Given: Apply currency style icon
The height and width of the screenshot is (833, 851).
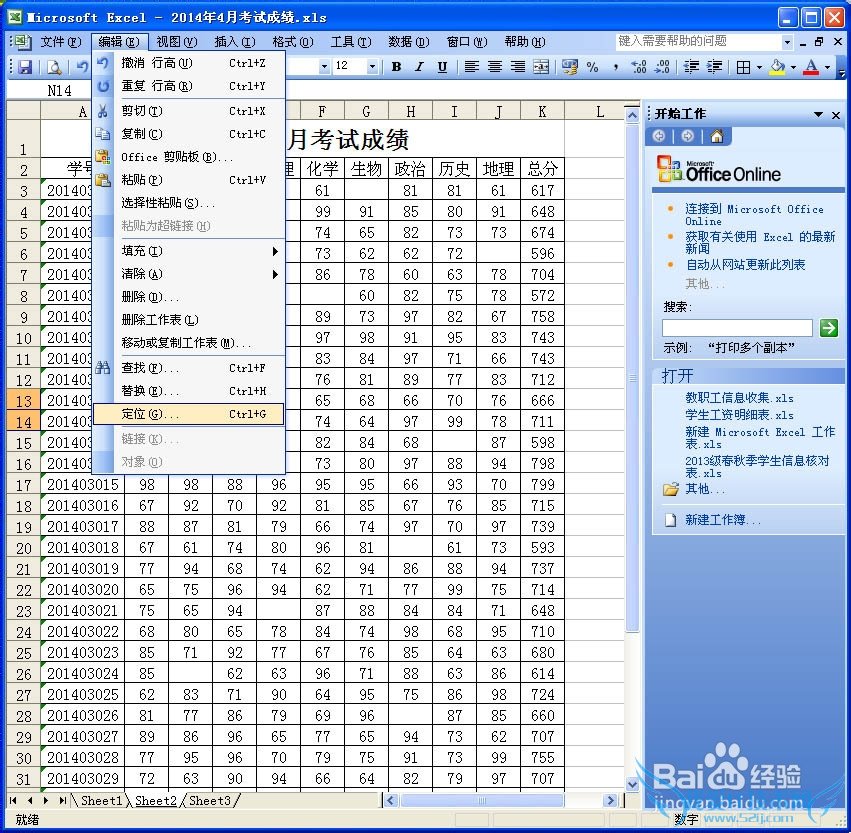Looking at the screenshot, I should tap(569, 67).
